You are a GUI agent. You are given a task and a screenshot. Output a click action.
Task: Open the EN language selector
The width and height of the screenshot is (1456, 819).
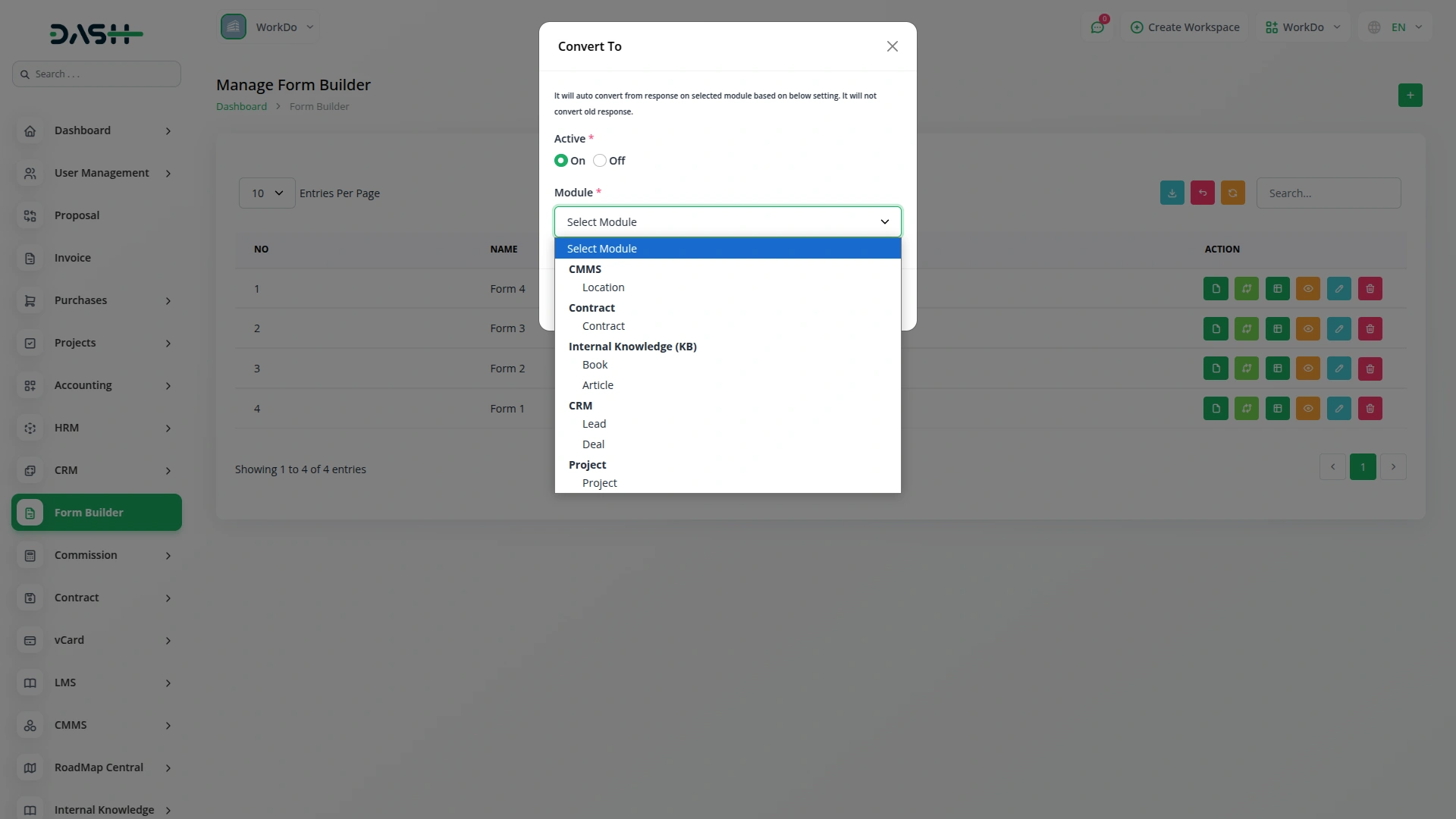pyautogui.click(x=1395, y=27)
